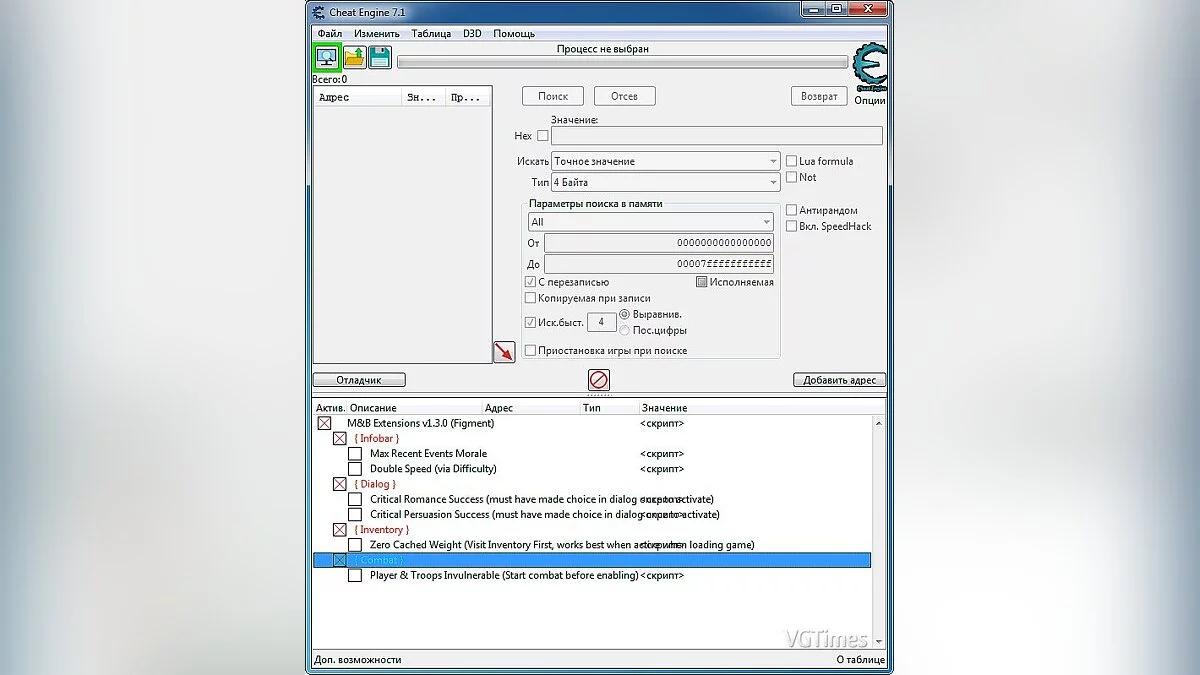
Task: Select the Пос.цифры radio button
Action: [625, 330]
